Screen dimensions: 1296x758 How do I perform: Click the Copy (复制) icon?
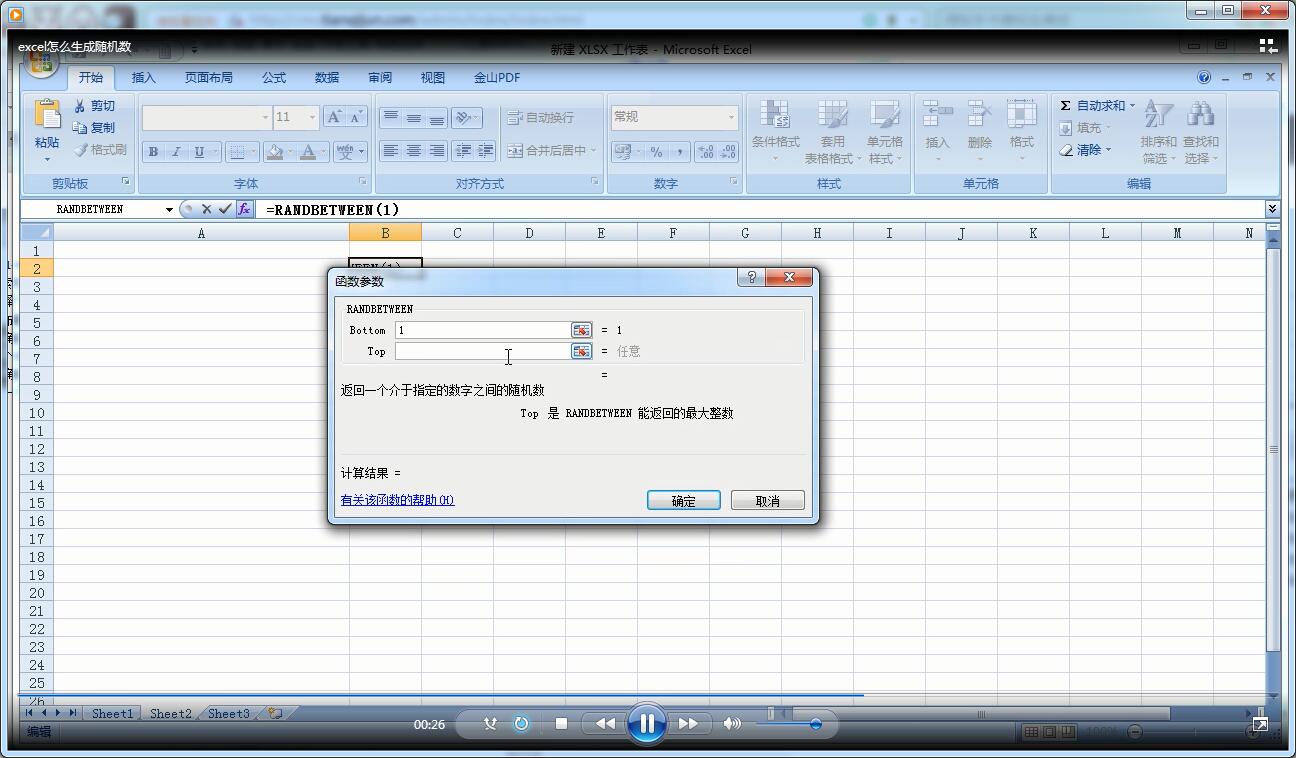80,128
